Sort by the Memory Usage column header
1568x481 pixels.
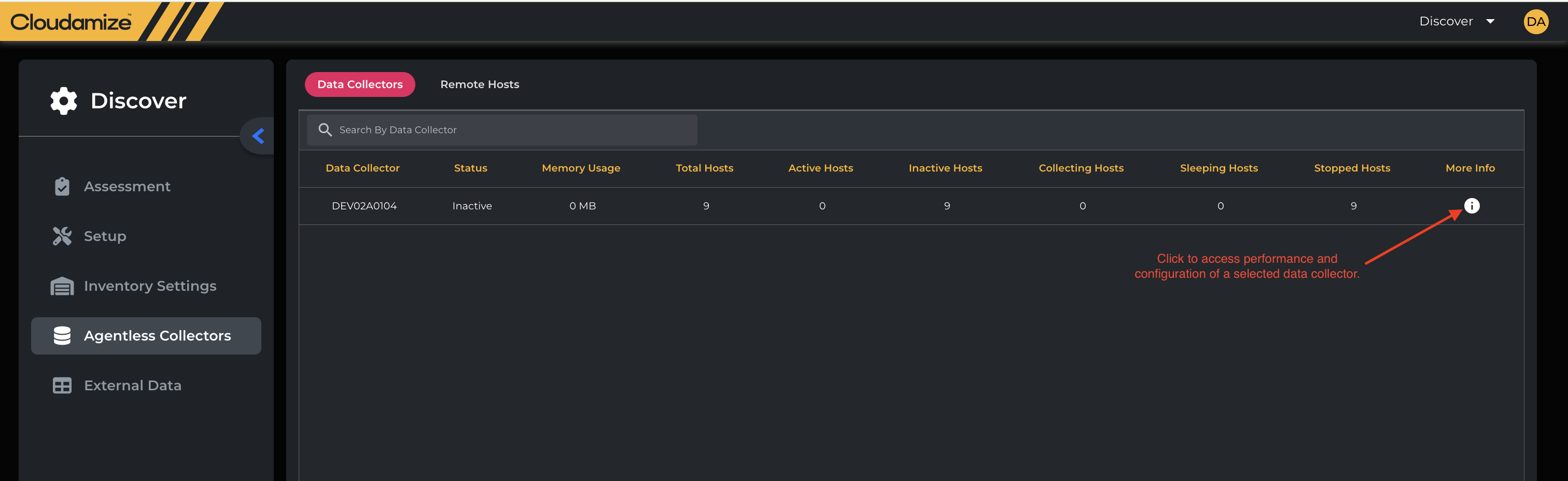[x=581, y=168]
